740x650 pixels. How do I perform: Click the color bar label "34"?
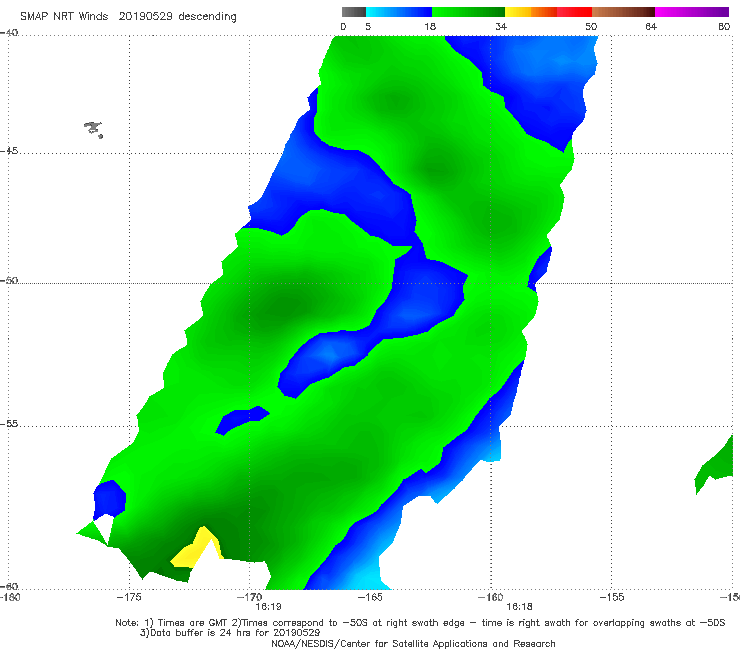click(501, 27)
